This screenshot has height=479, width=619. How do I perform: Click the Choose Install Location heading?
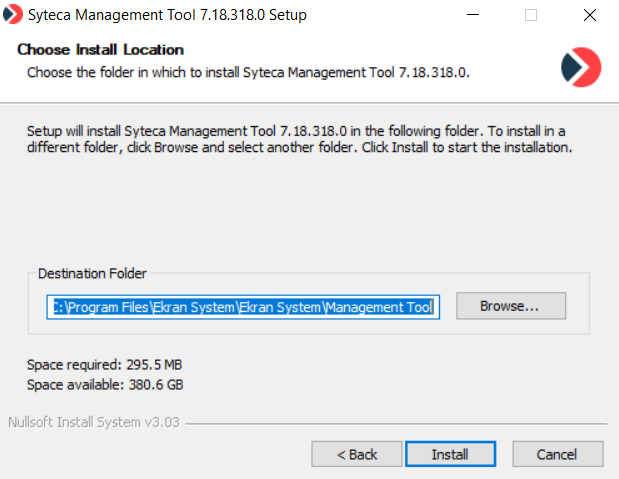point(101,50)
